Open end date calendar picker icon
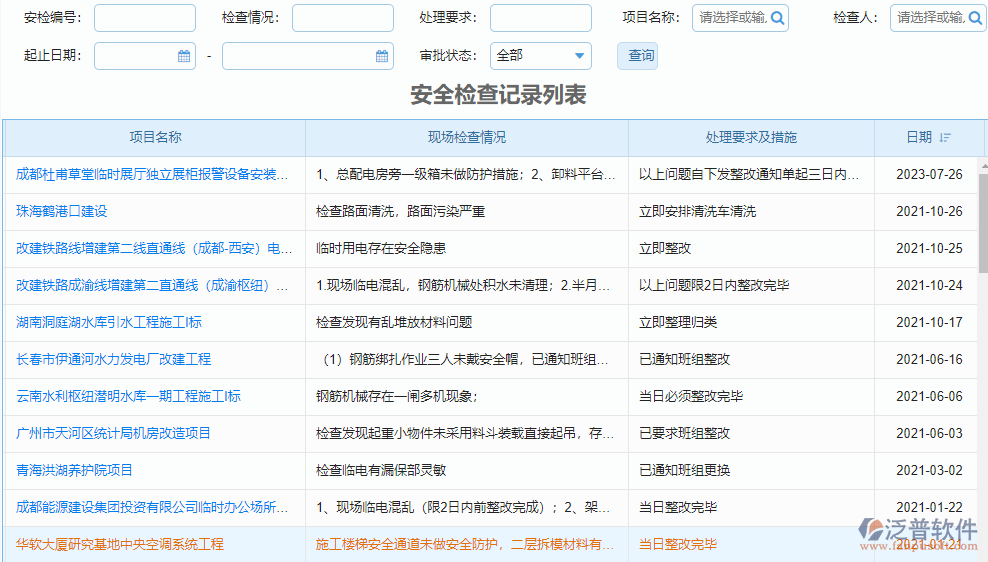Screen dimensions: 988x562 click(x=382, y=56)
